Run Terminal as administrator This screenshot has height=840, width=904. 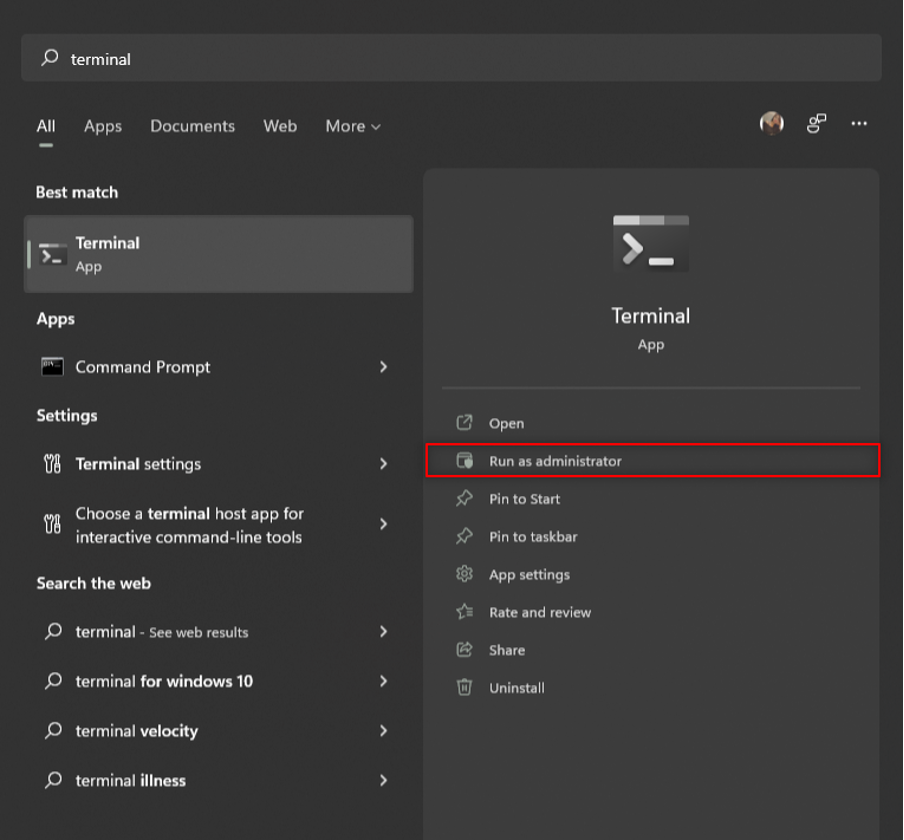[555, 461]
